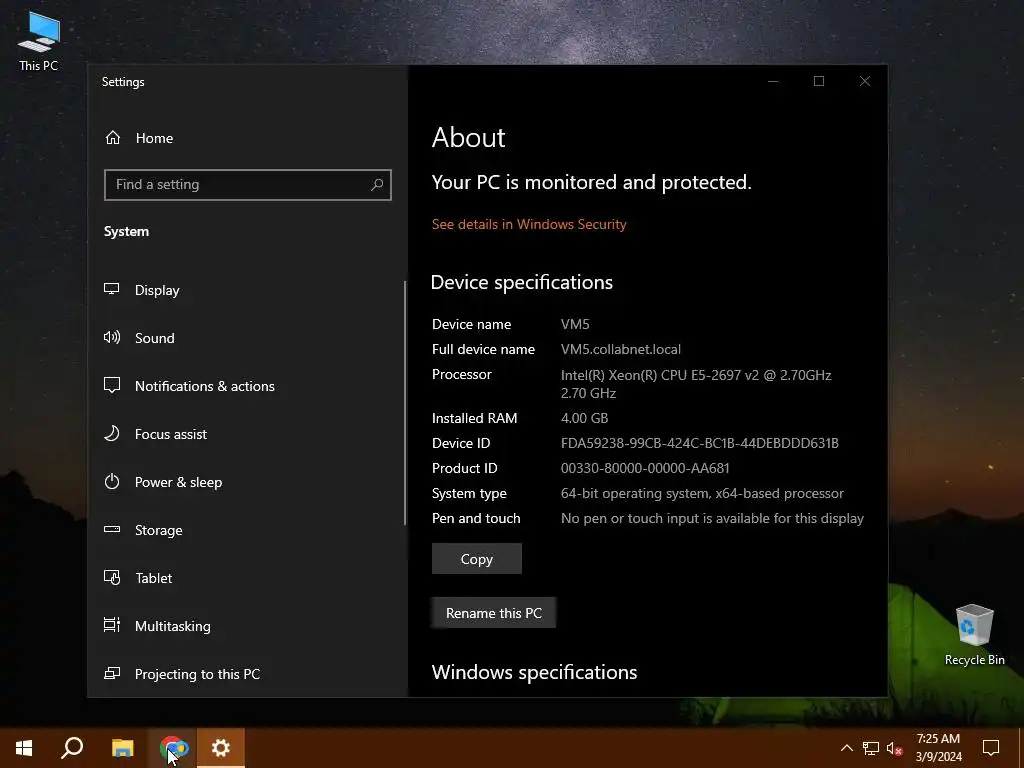Screen dimensions: 1024x768
Task: Click the Projecting to this PC icon
Action: (x=112, y=673)
